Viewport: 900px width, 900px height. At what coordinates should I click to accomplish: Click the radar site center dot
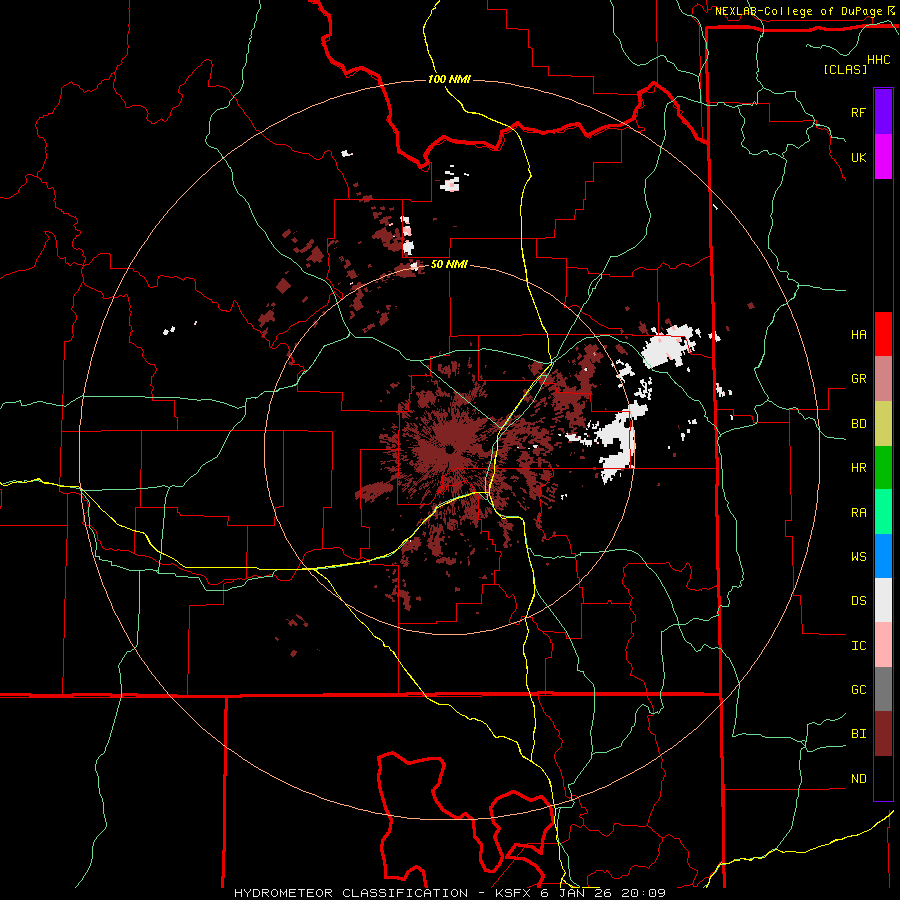tap(449, 449)
